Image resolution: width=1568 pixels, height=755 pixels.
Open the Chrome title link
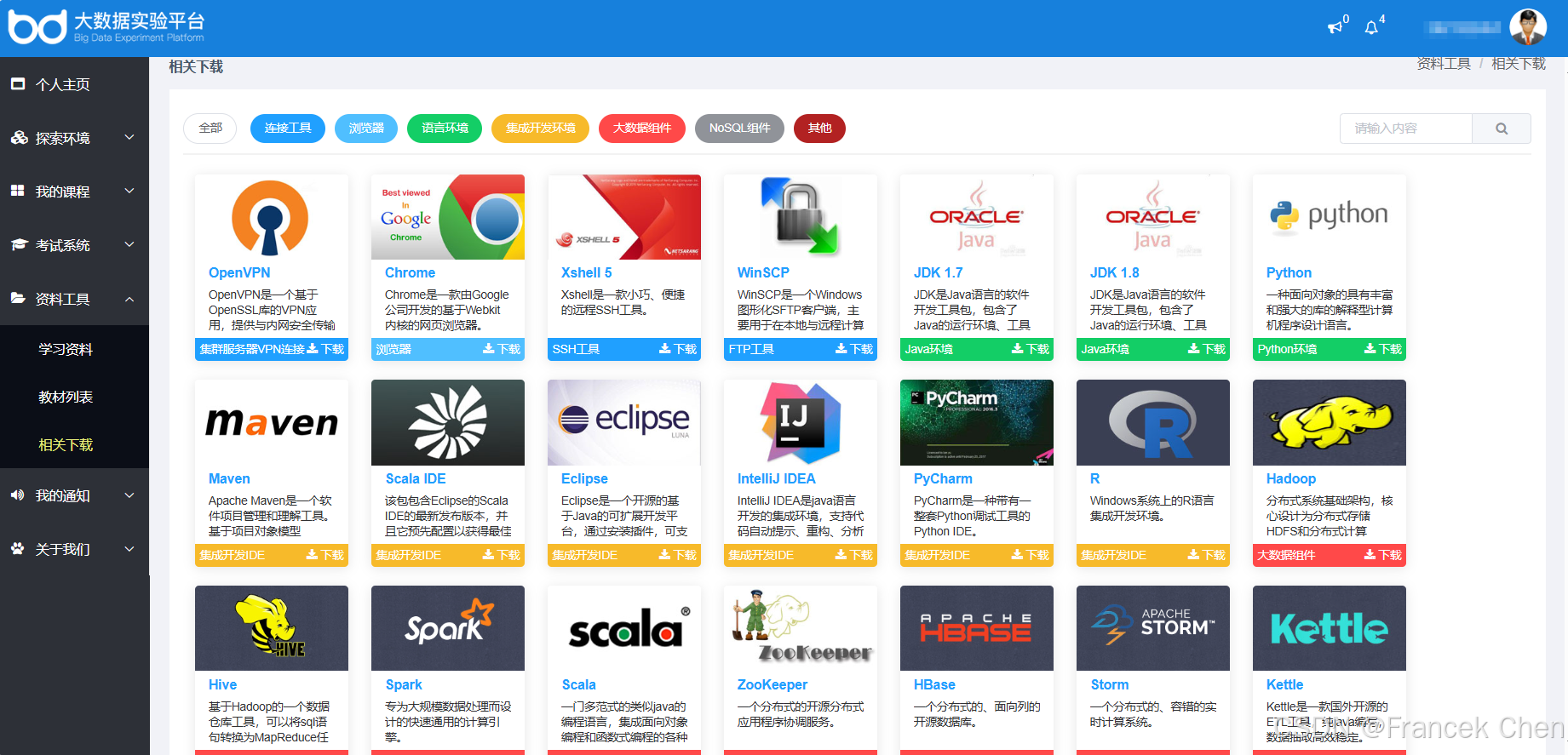[410, 272]
